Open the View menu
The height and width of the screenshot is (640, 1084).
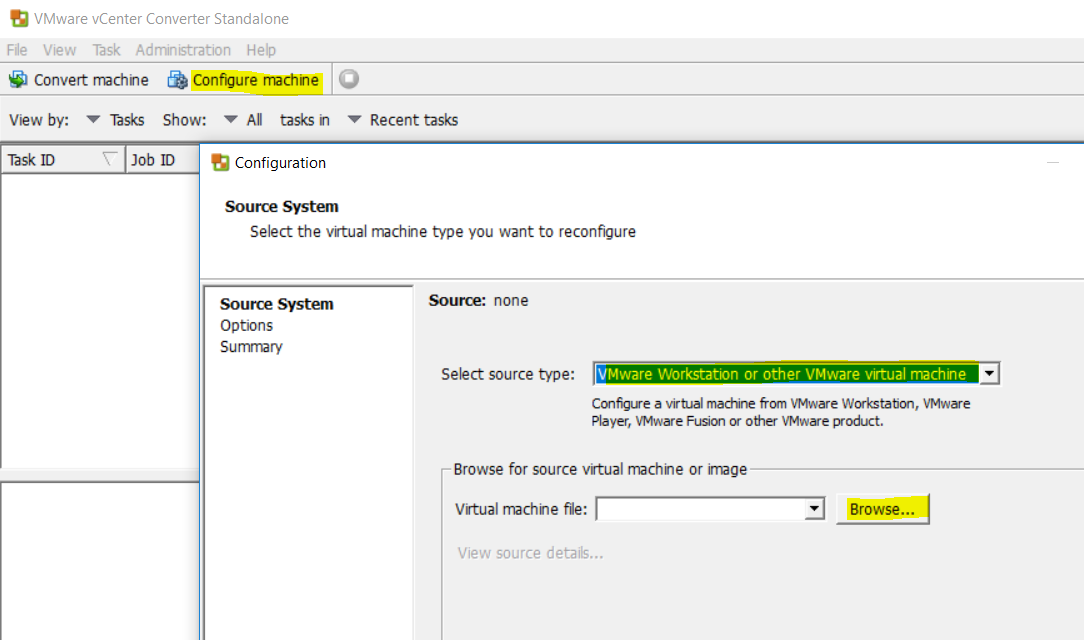pyautogui.click(x=59, y=50)
